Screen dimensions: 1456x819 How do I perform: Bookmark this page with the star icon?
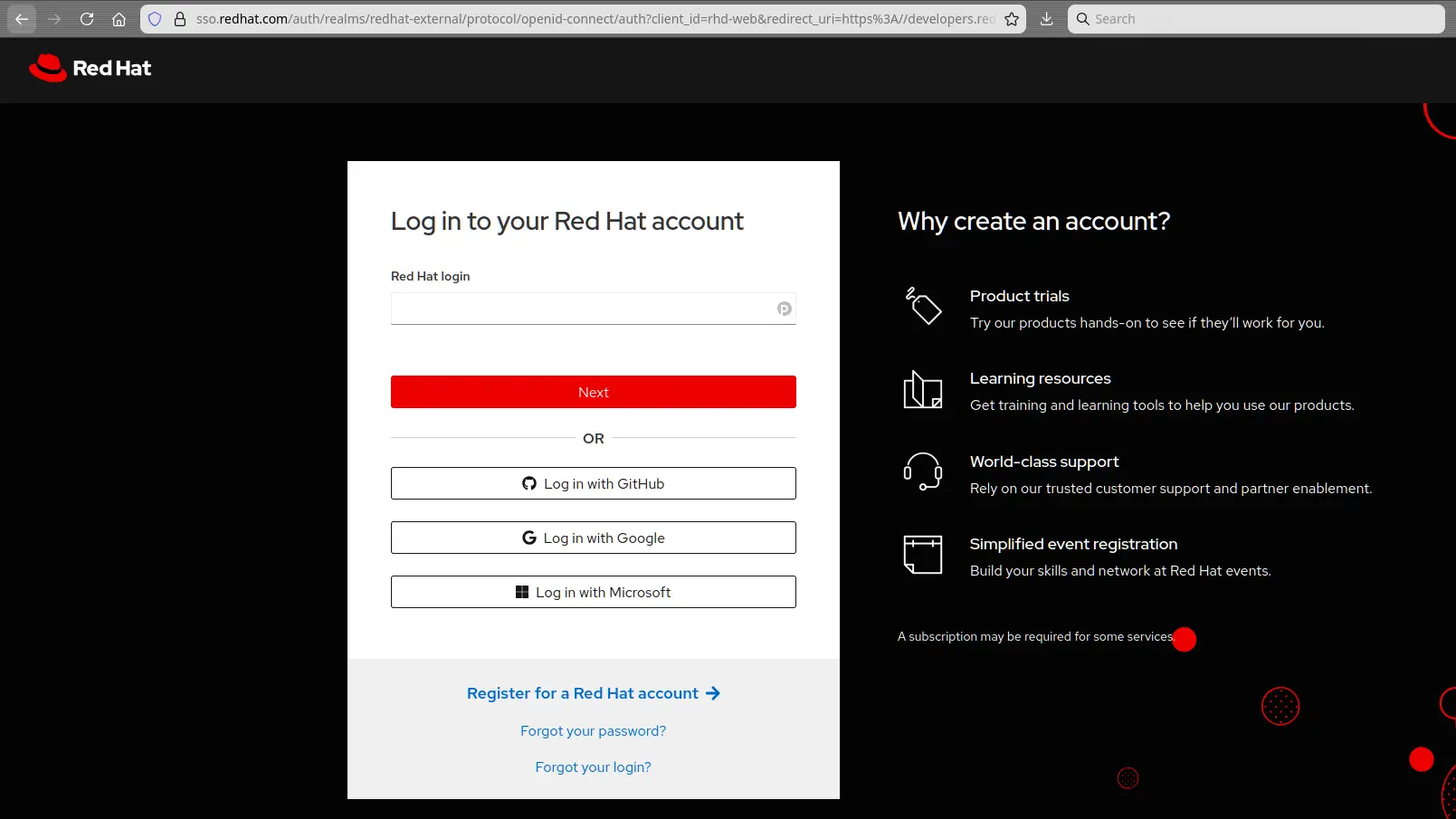coord(1012,19)
